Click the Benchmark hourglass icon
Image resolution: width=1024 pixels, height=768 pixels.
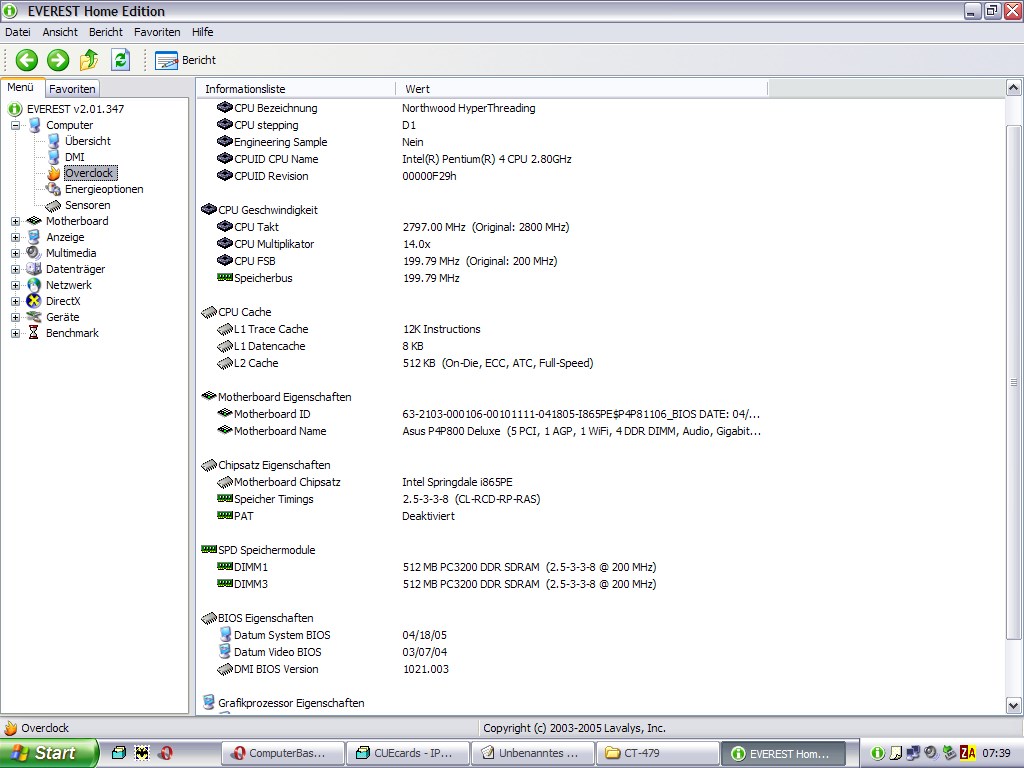click(34, 333)
